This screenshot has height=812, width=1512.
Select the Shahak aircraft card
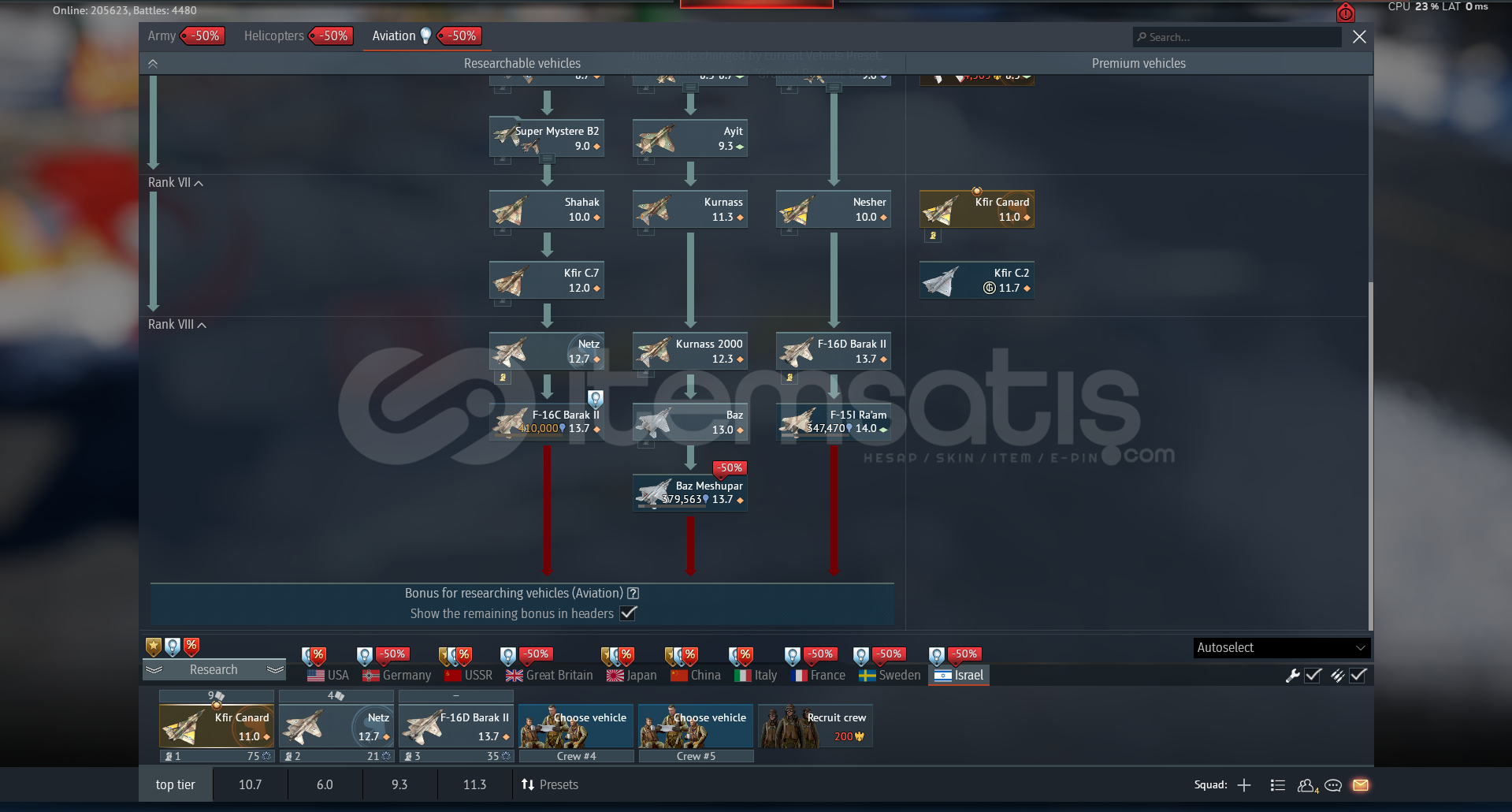pyautogui.click(x=547, y=209)
